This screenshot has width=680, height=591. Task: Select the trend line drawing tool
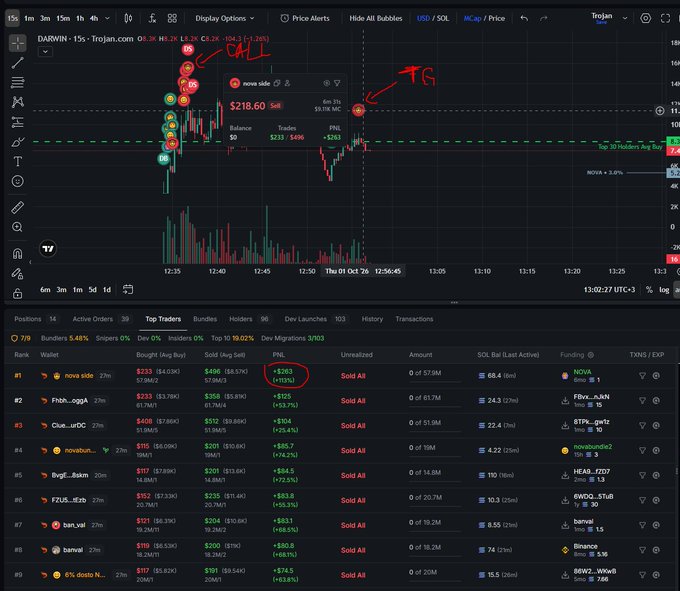coord(18,62)
